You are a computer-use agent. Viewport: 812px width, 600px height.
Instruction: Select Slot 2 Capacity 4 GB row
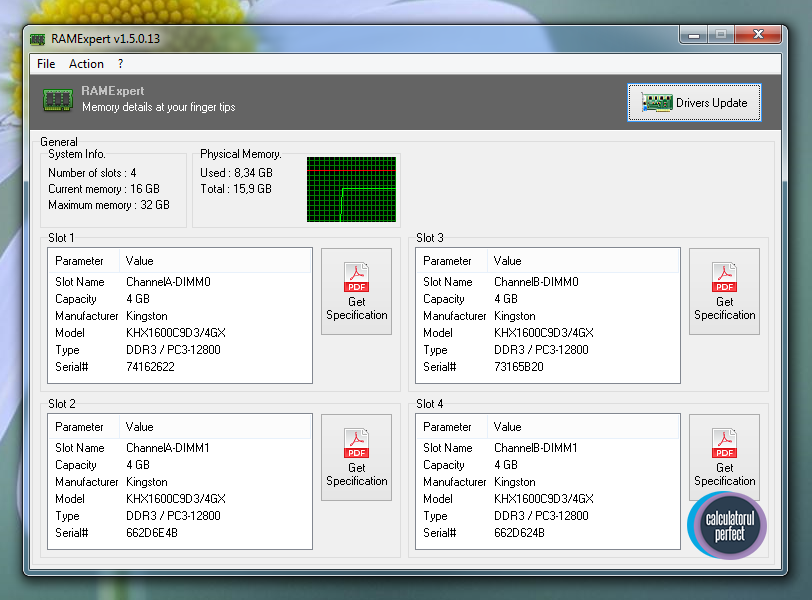[x=180, y=465]
